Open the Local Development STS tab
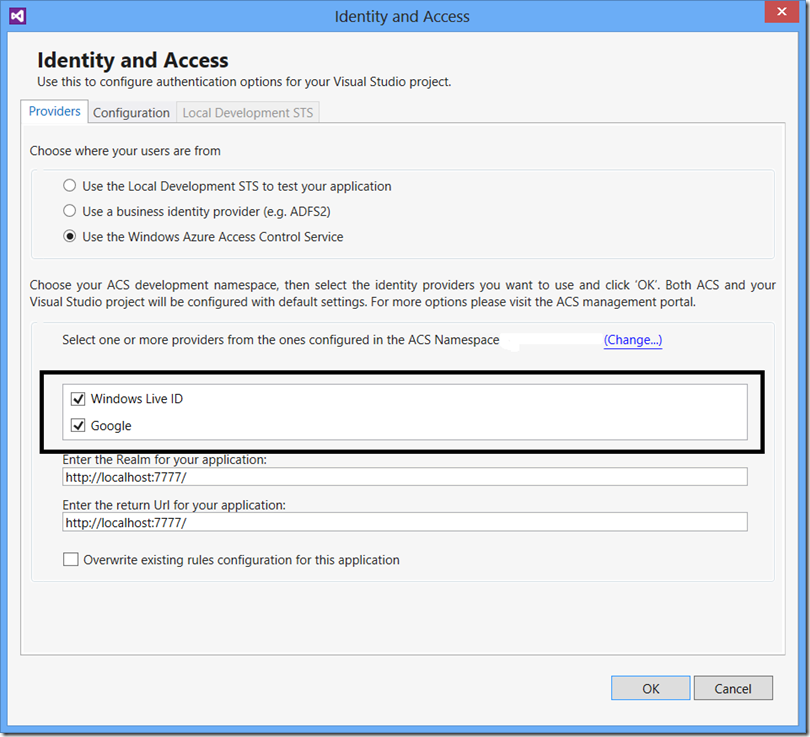This screenshot has height=737, width=810. 247,113
